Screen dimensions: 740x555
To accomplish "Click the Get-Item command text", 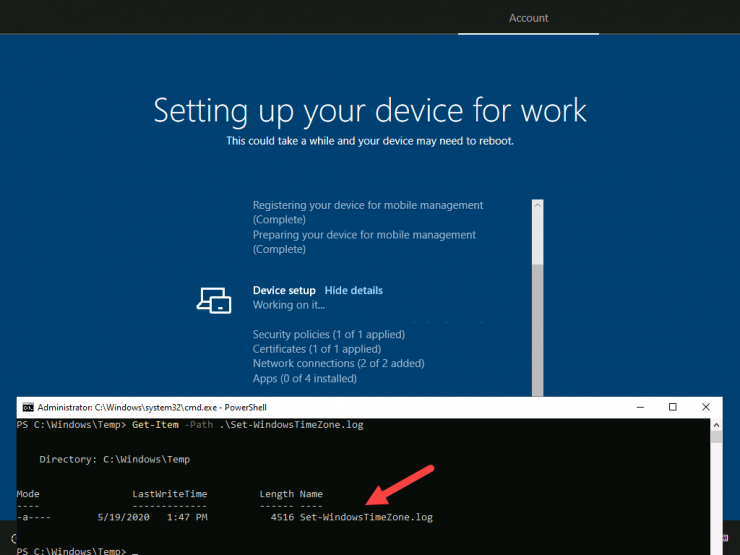I will (x=155, y=425).
